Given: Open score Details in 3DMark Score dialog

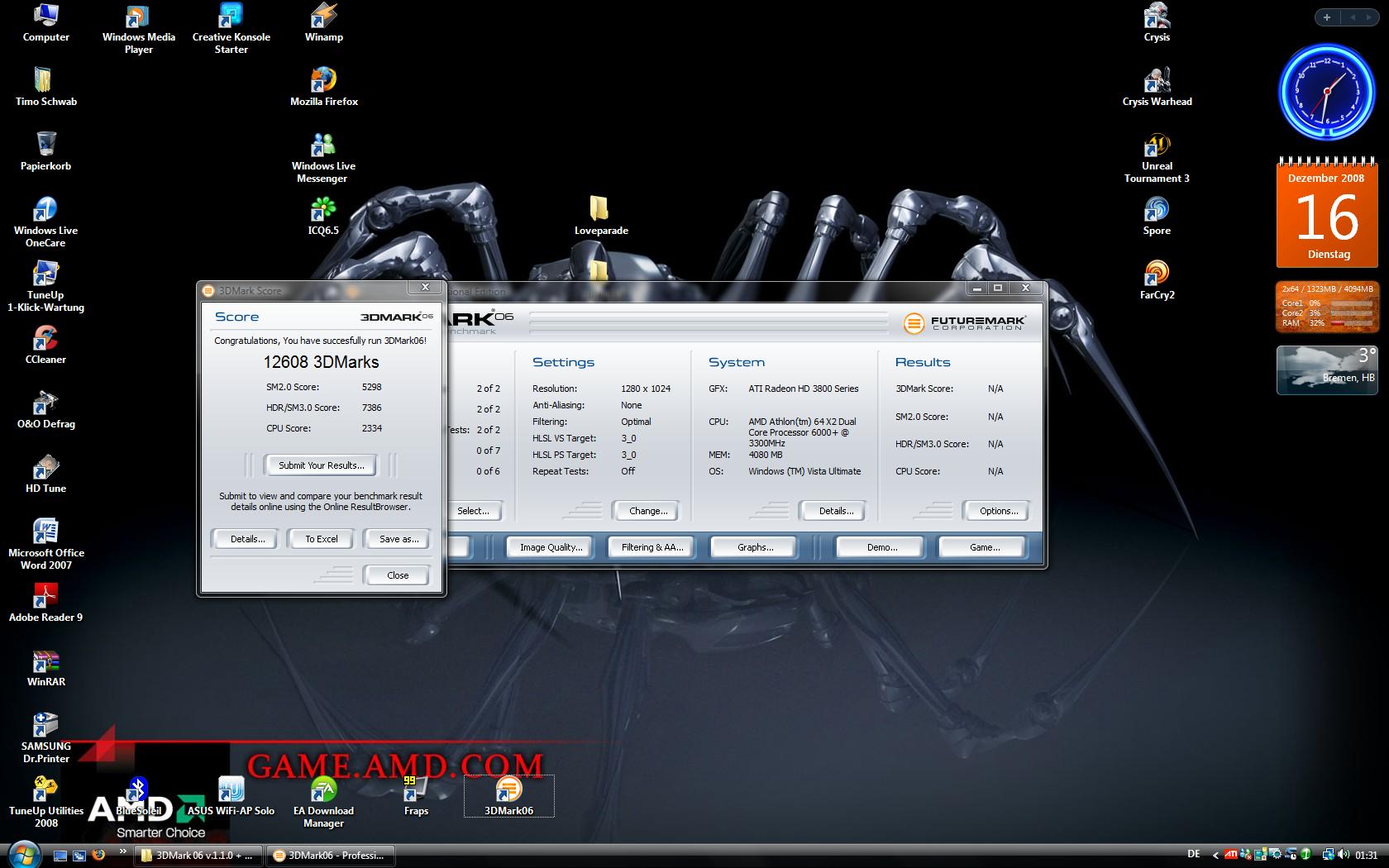Looking at the screenshot, I should pyautogui.click(x=247, y=539).
